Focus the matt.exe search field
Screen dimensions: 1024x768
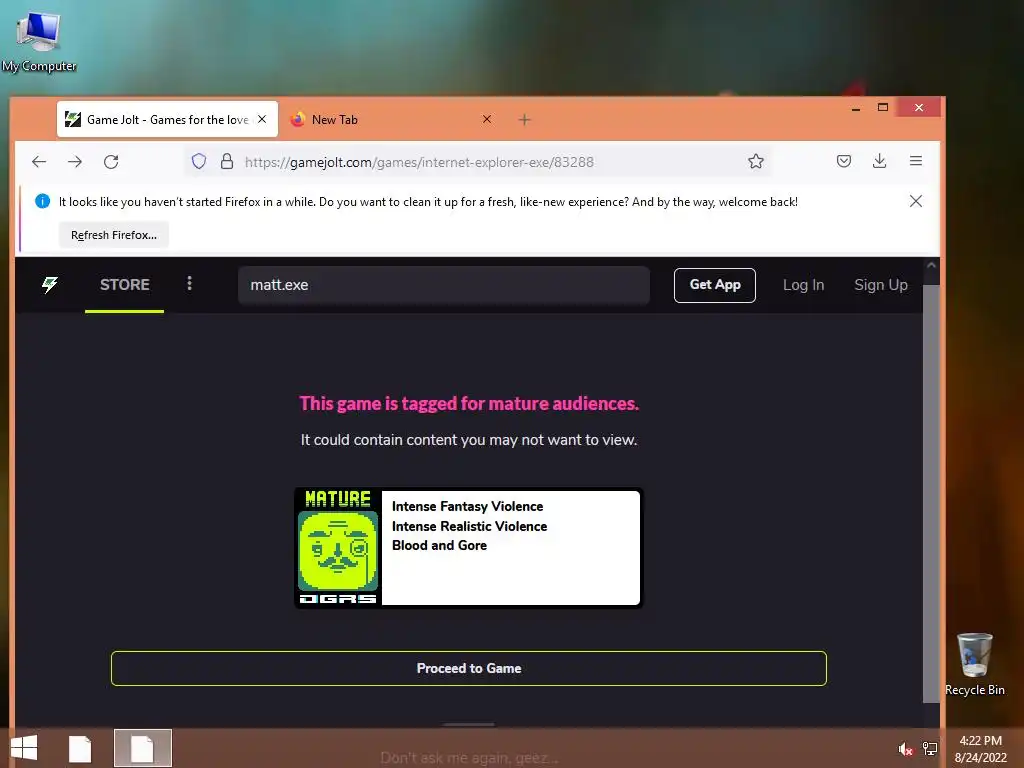click(x=444, y=285)
